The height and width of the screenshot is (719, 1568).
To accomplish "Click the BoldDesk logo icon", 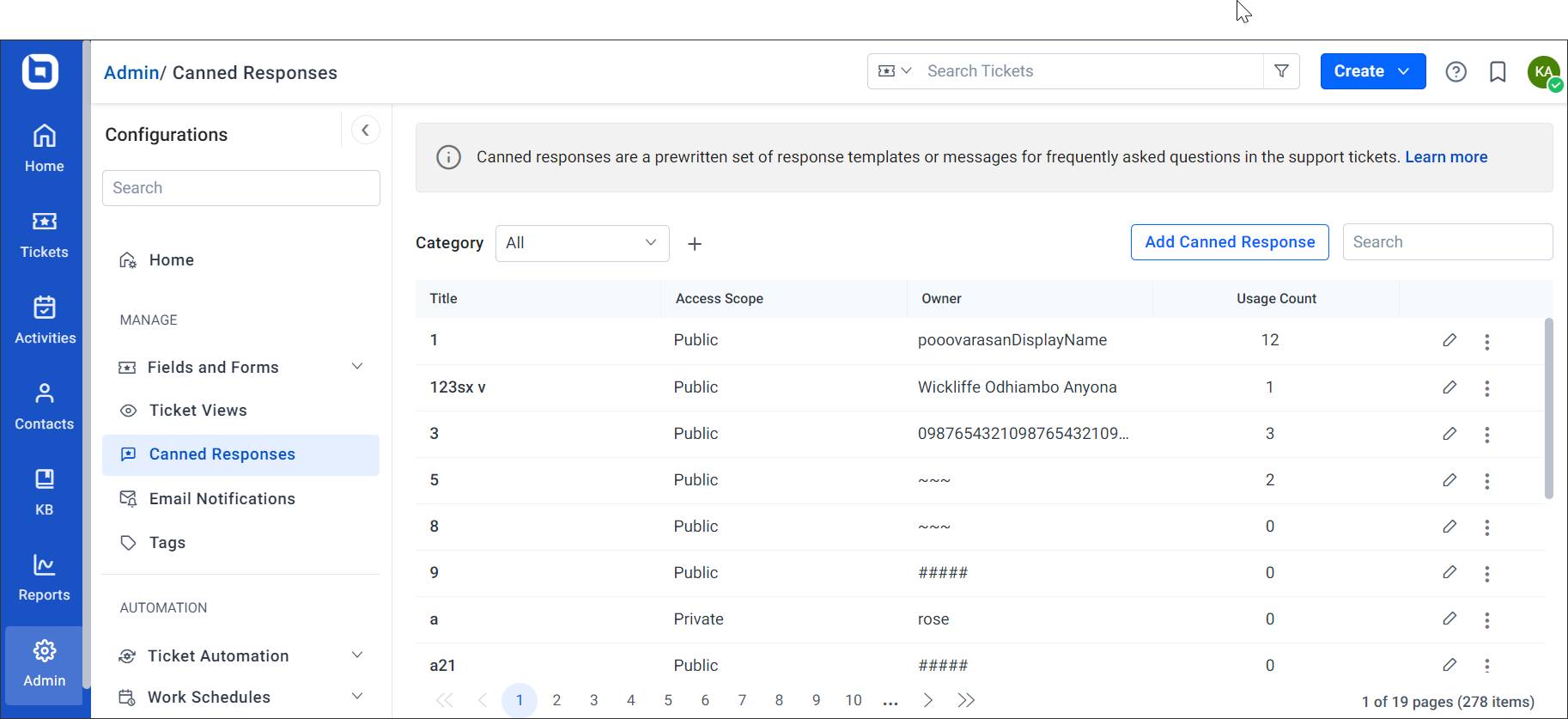I will 40,71.
